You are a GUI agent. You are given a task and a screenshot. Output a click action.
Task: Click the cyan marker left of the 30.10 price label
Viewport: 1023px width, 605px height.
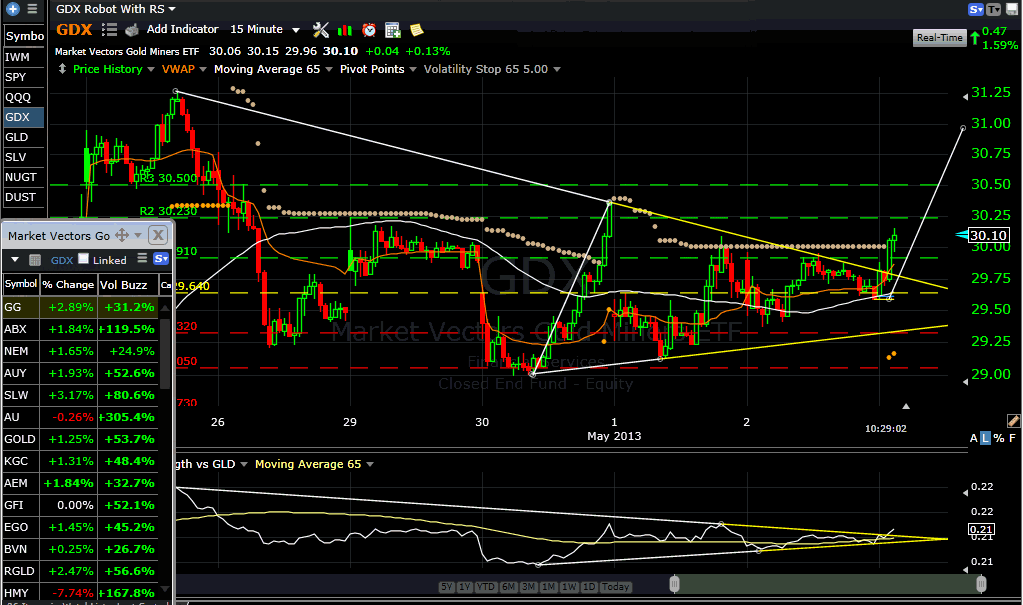point(961,235)
